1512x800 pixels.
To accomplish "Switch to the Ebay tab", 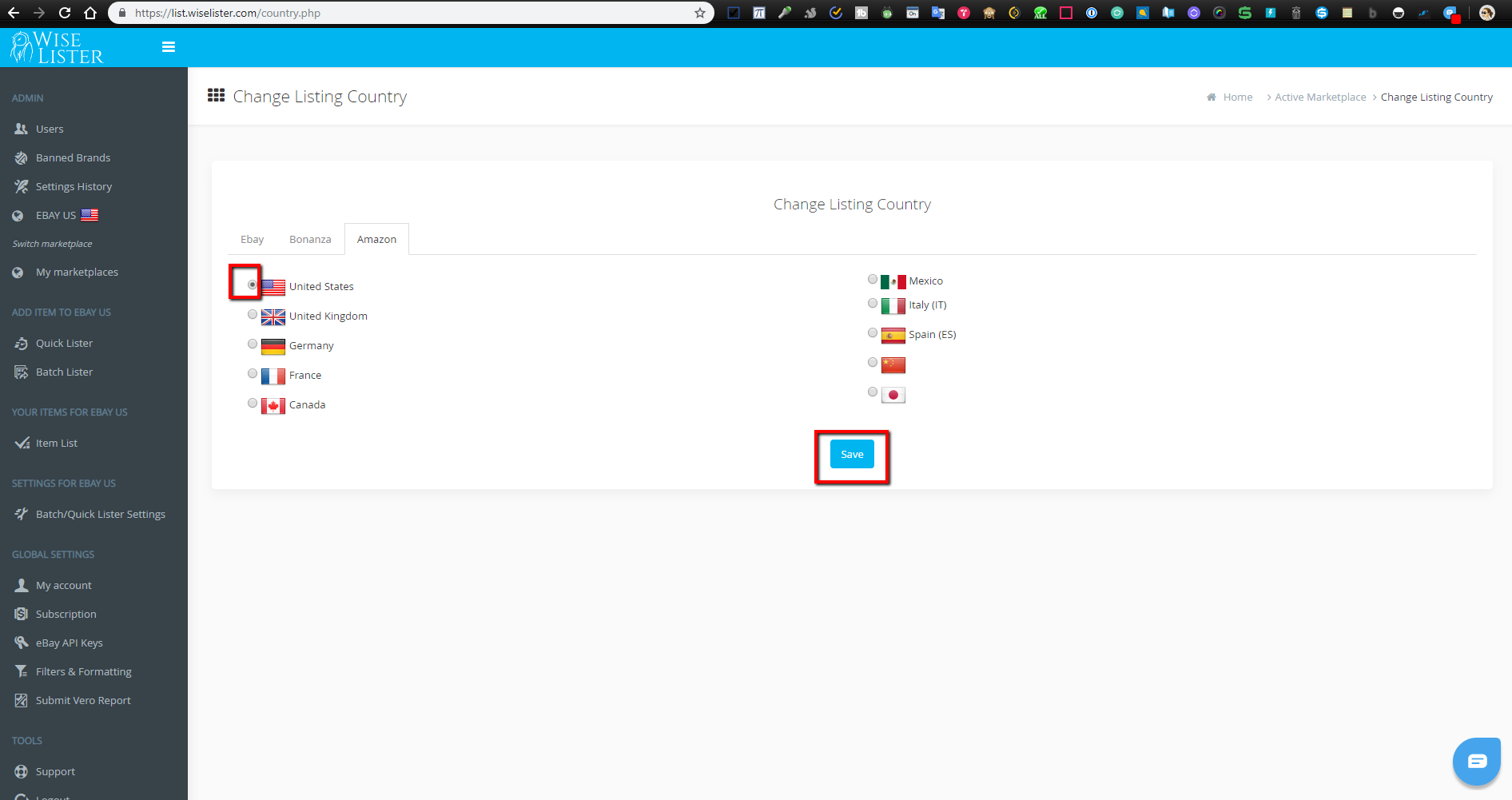I will (x=252, y=239).
